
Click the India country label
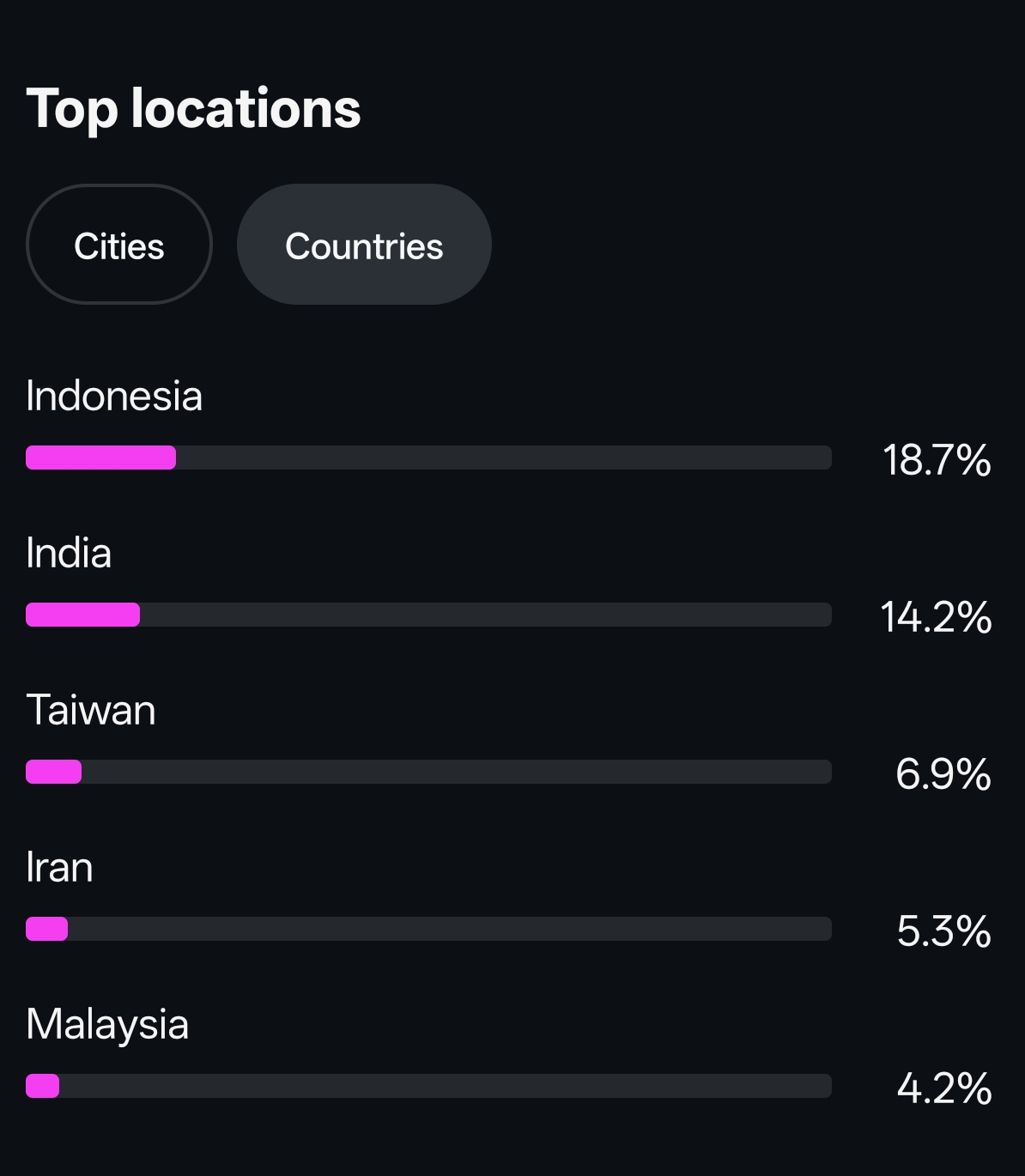(x=69, y=553)
